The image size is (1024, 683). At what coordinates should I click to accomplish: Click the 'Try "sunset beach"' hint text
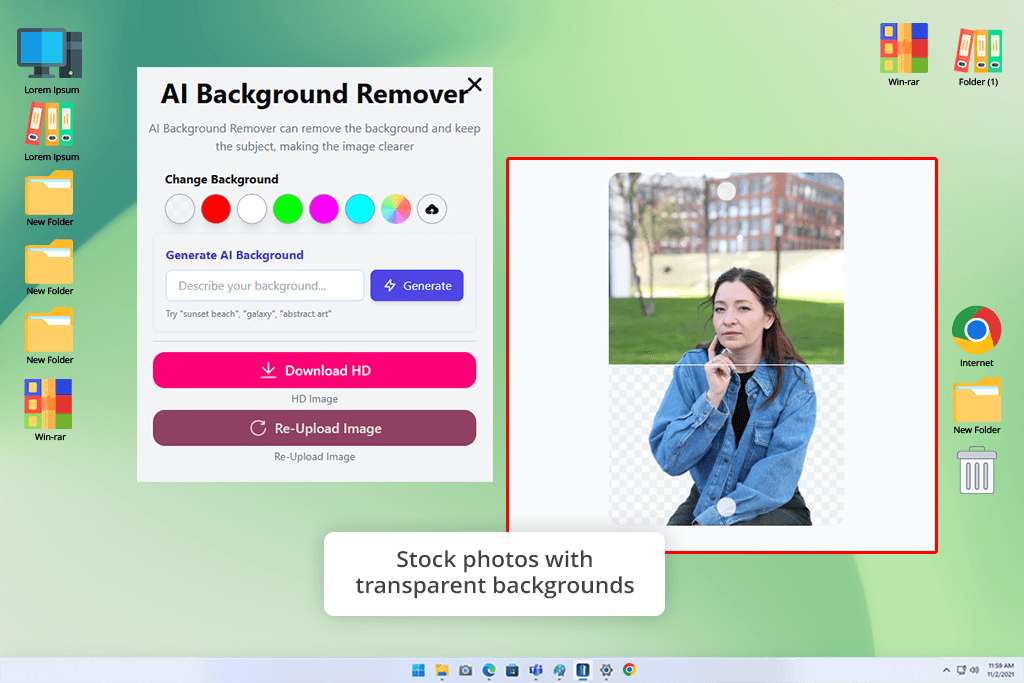point(248,314)
